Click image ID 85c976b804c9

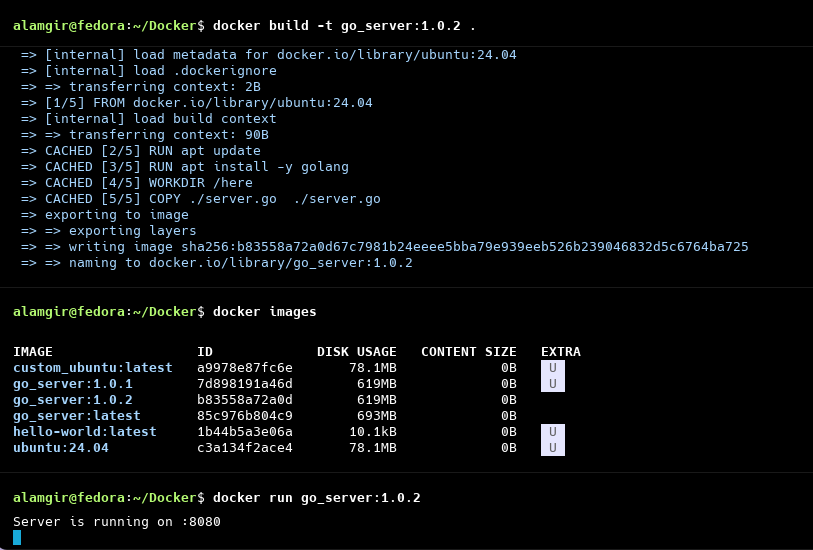point(244,416)
